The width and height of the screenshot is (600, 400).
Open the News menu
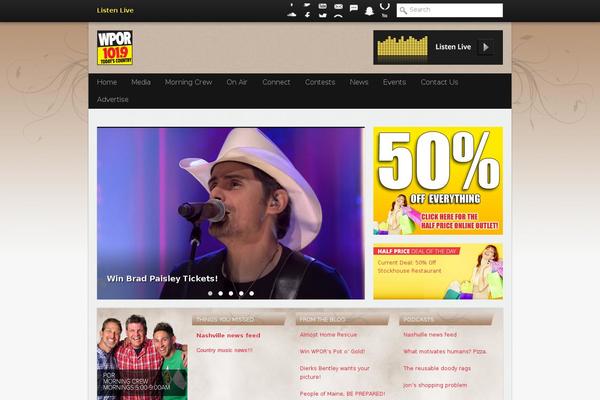359,82
